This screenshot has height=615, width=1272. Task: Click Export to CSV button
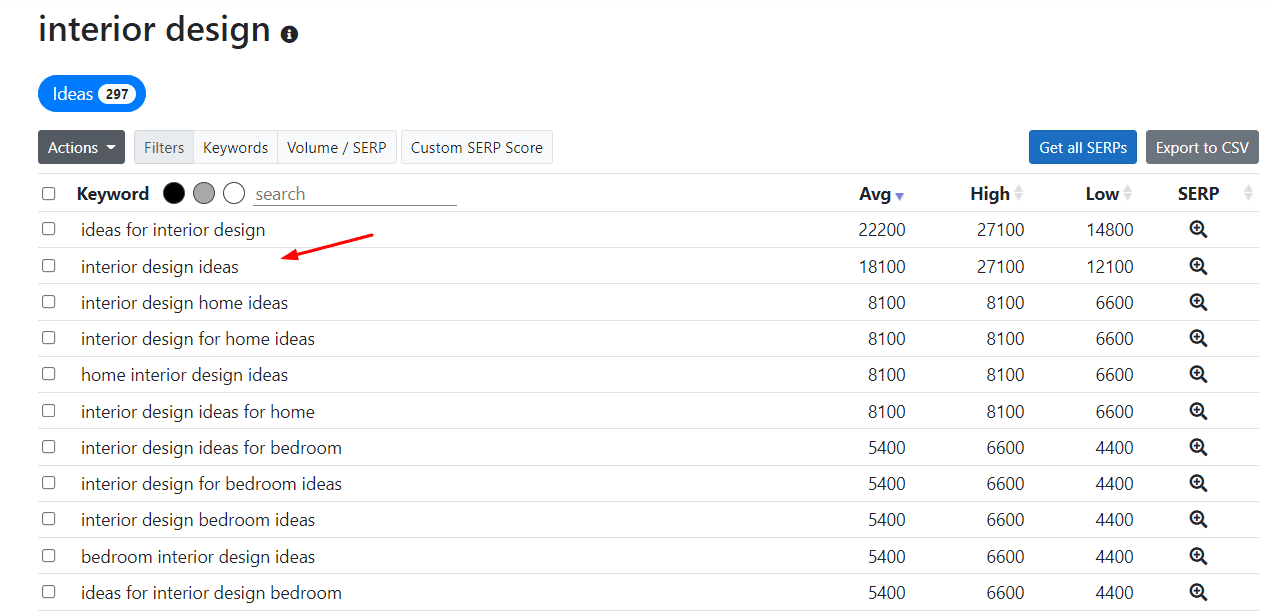(1202, 147)
